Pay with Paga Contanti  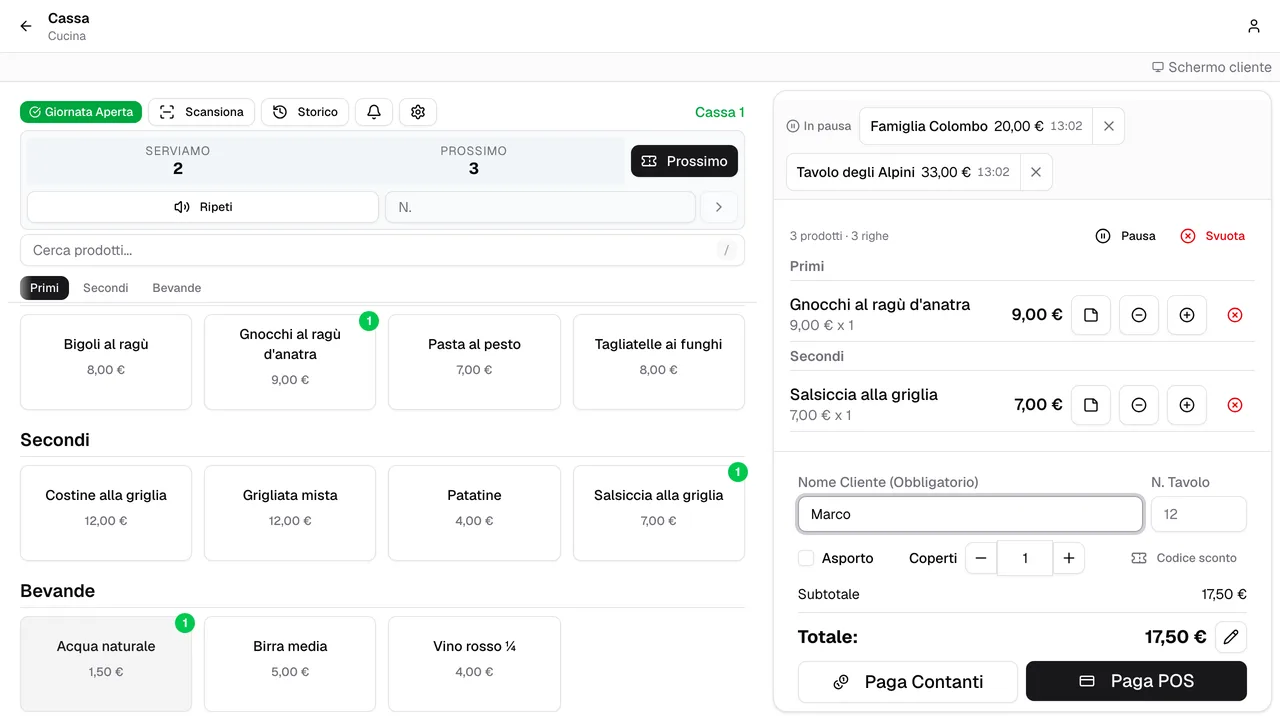[x=908, y=682]
